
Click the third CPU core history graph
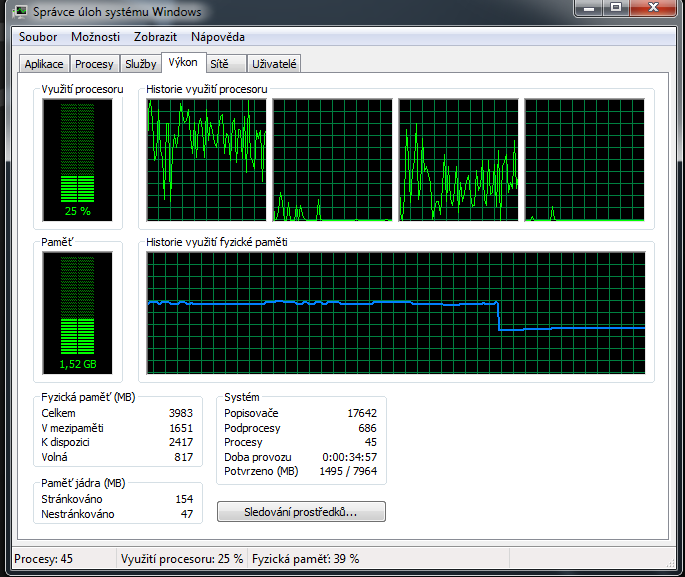[458, 160]
